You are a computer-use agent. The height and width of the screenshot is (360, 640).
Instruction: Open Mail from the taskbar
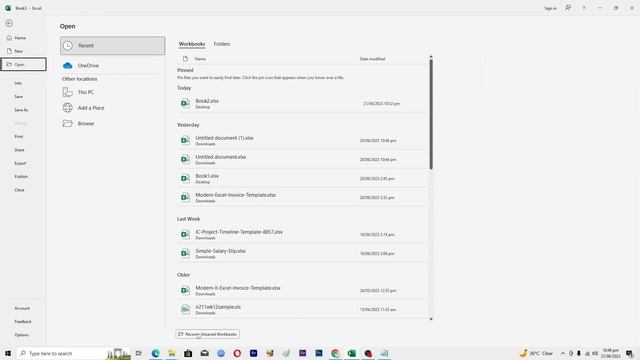(x=204, y=353)
